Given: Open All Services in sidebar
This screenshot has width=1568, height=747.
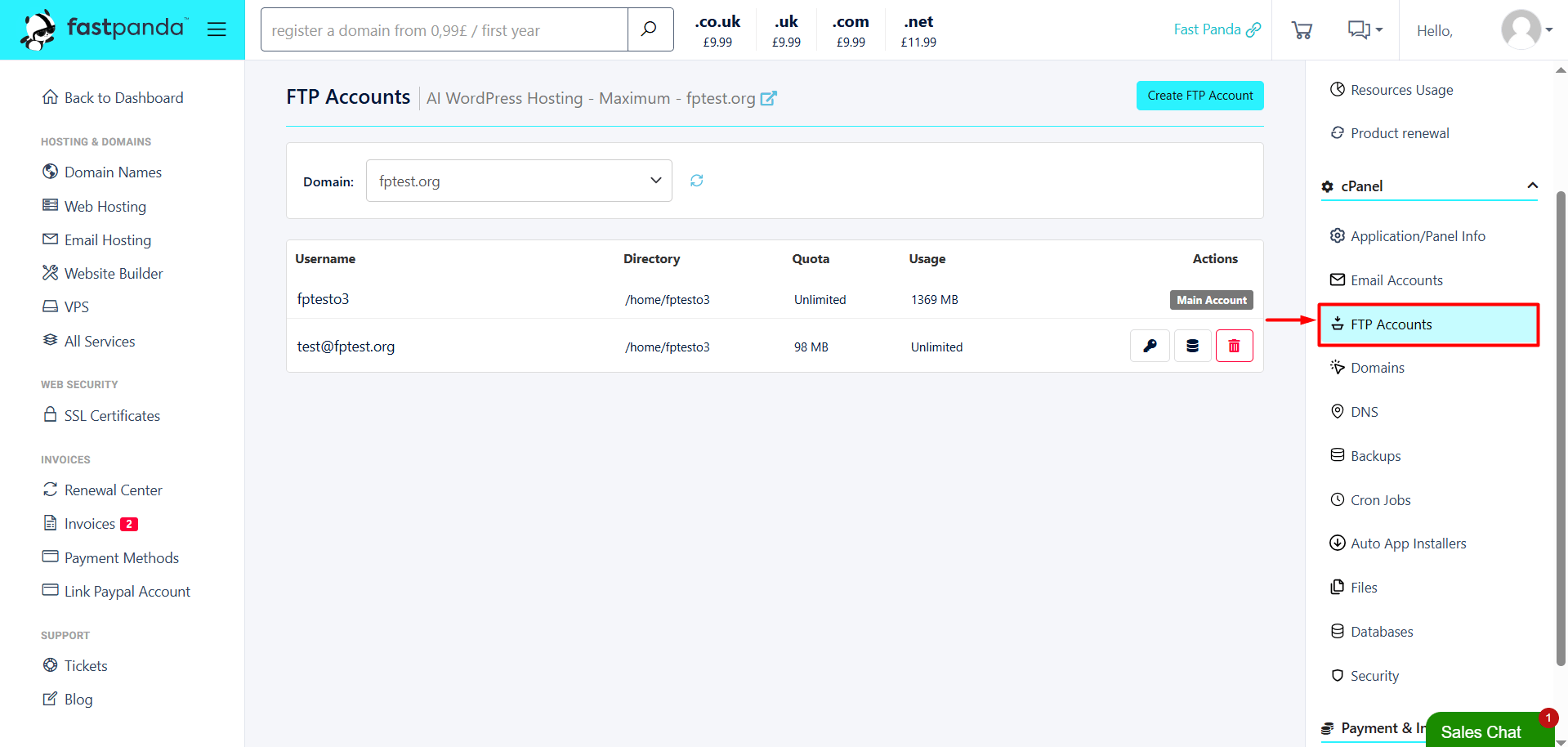Looking at the screenshot, I should pos(88,342).
